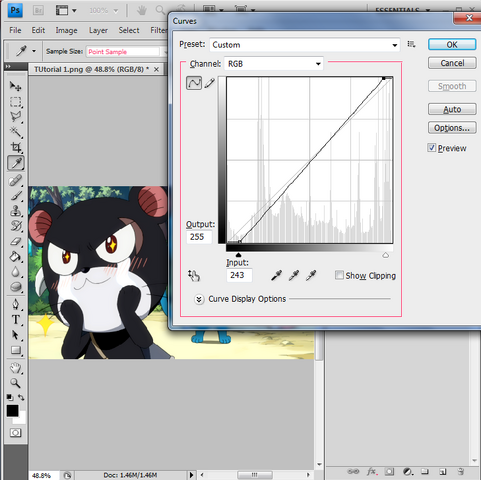
Task: Select the Sponge tool
Action: [15, 287]
